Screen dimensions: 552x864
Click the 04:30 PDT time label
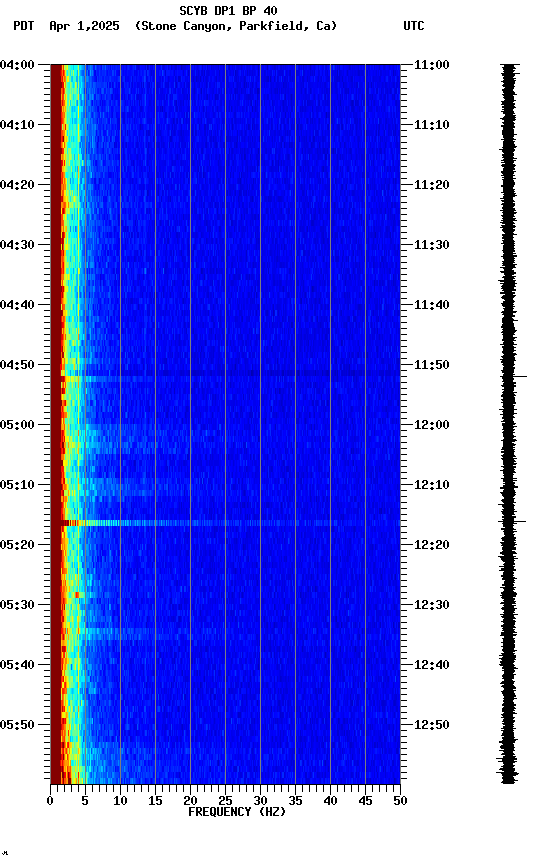pos(17,245)
